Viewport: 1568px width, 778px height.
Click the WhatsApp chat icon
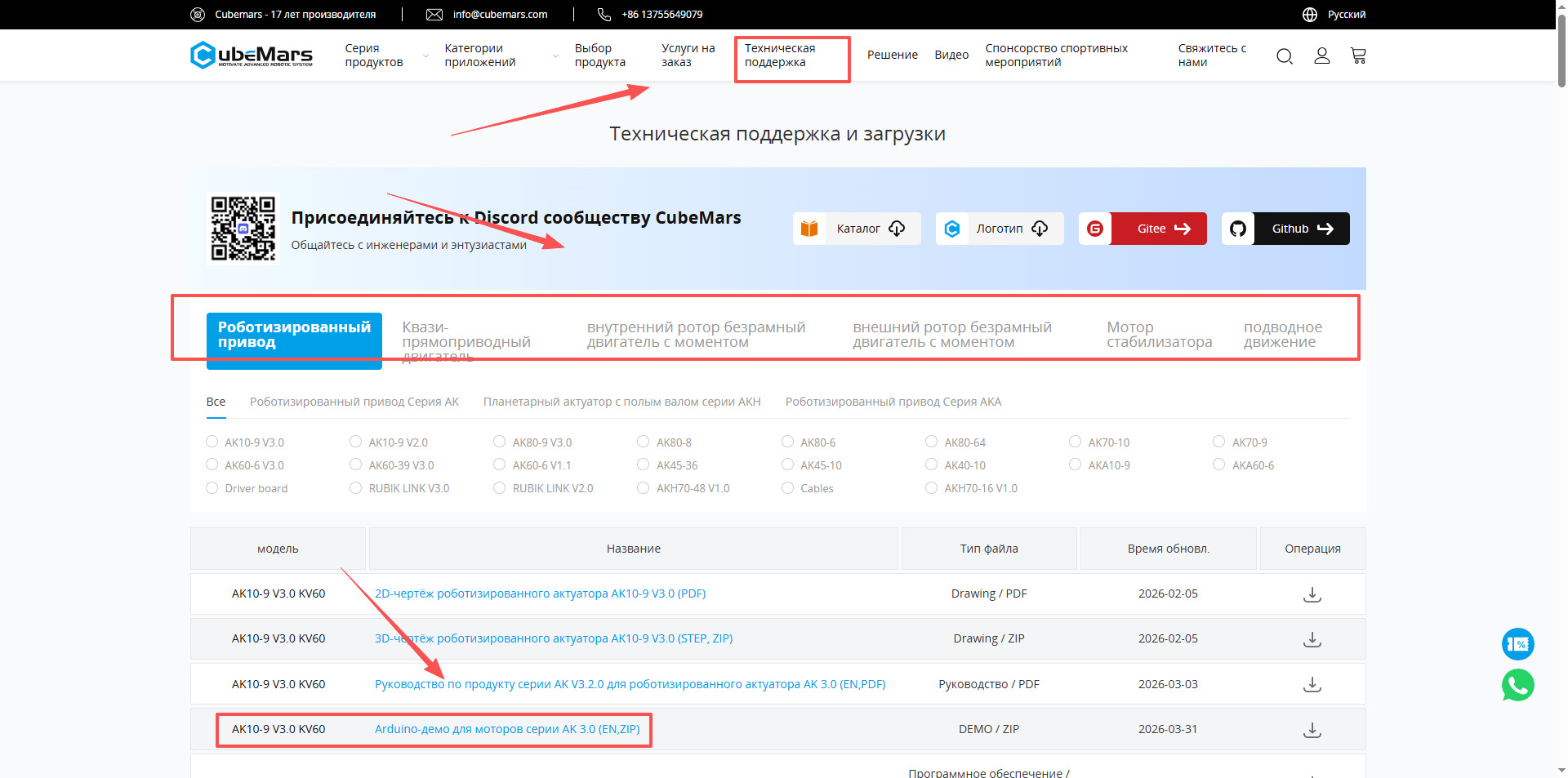[x=1517, y=685]
